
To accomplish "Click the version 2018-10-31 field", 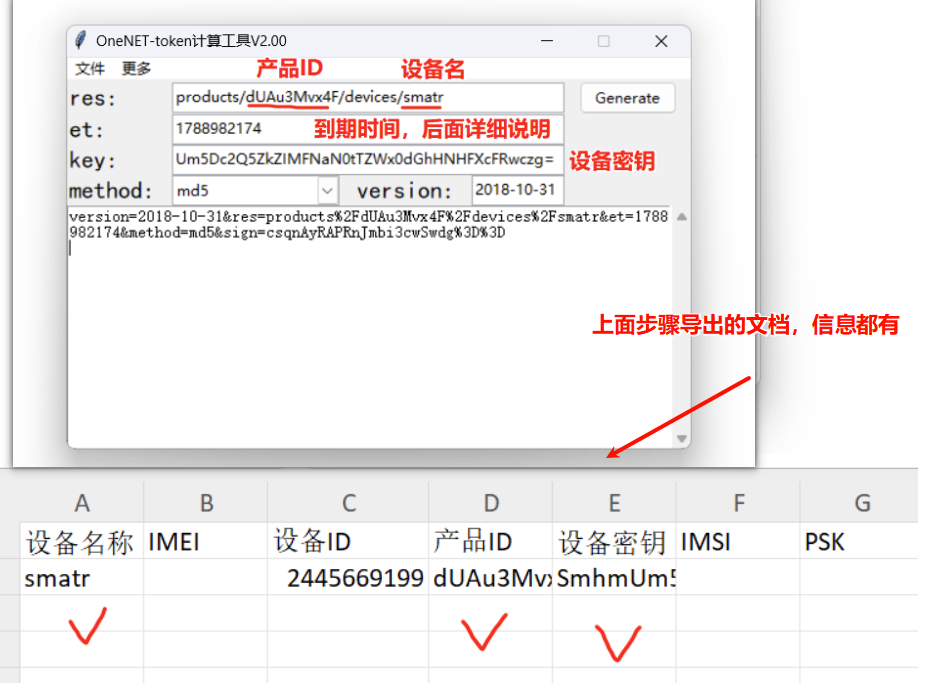I will pos(517,190).
